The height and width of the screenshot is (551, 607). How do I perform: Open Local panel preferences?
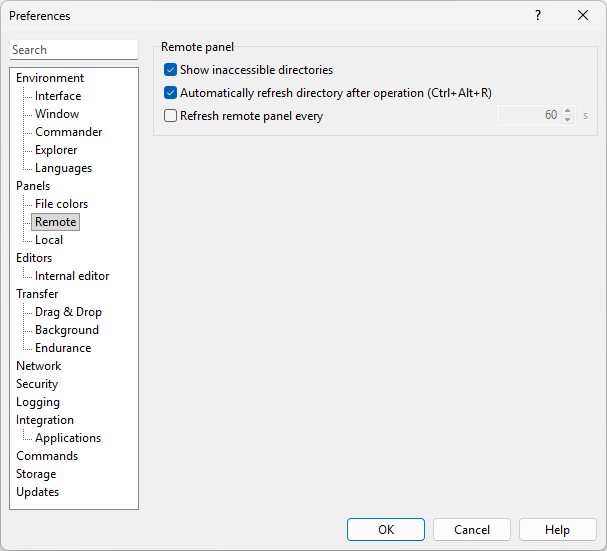(x=49, y=240)
